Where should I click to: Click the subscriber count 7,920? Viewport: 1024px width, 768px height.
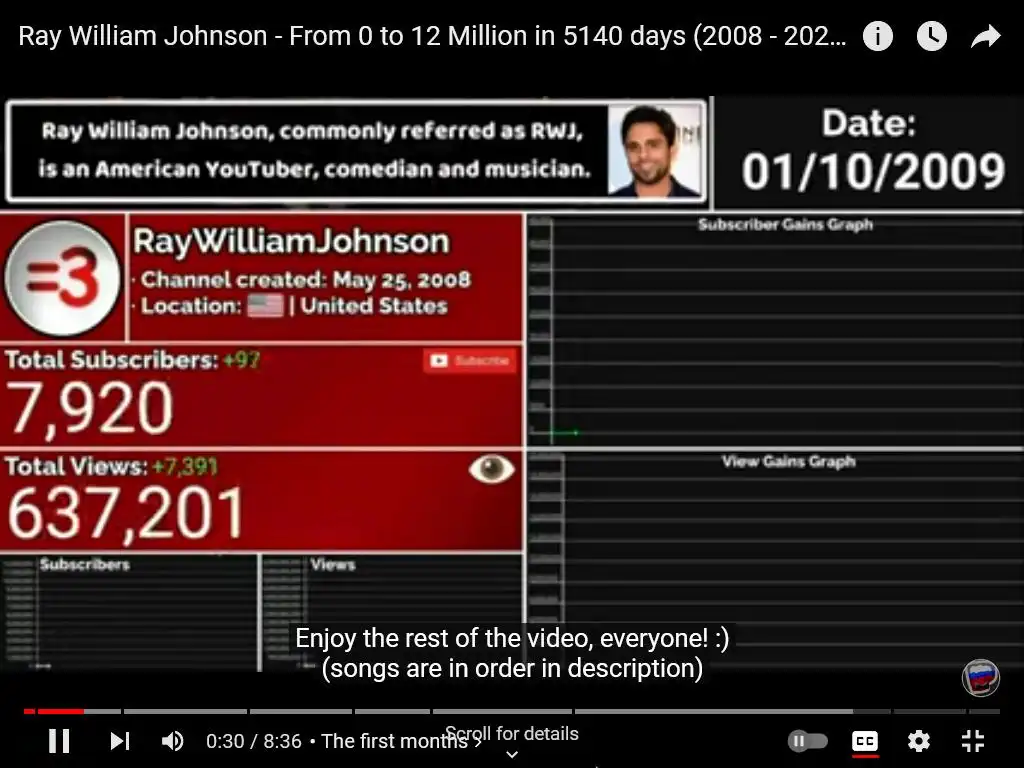[90, 409]
